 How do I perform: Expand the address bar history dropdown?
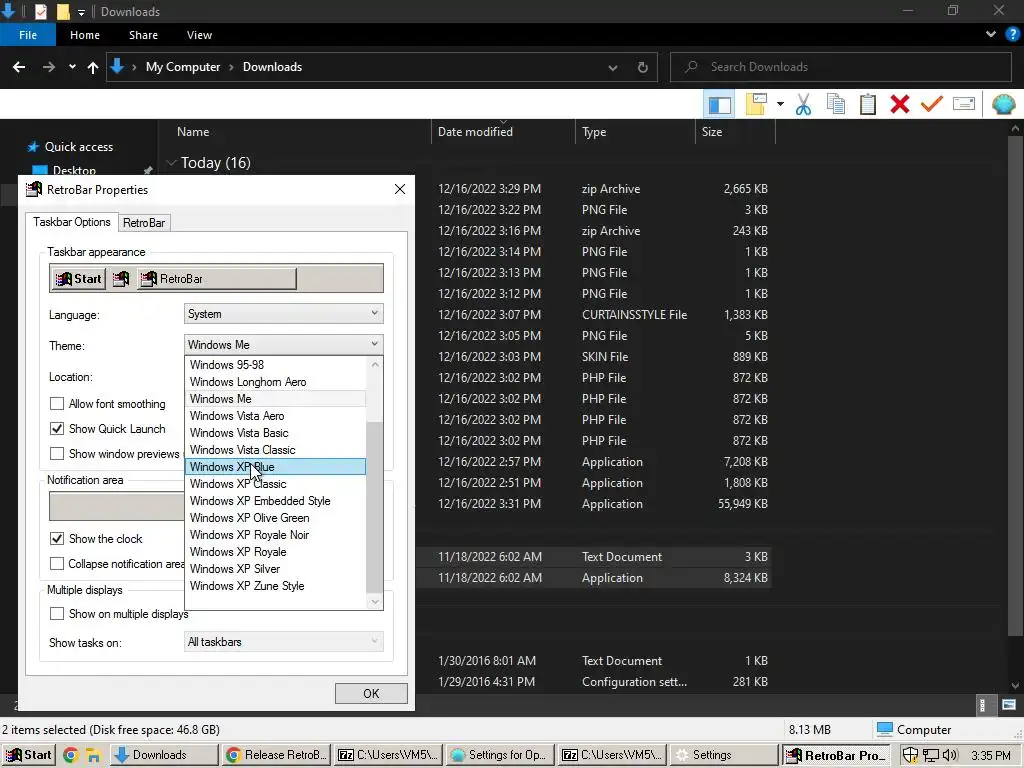coord(613,67)
